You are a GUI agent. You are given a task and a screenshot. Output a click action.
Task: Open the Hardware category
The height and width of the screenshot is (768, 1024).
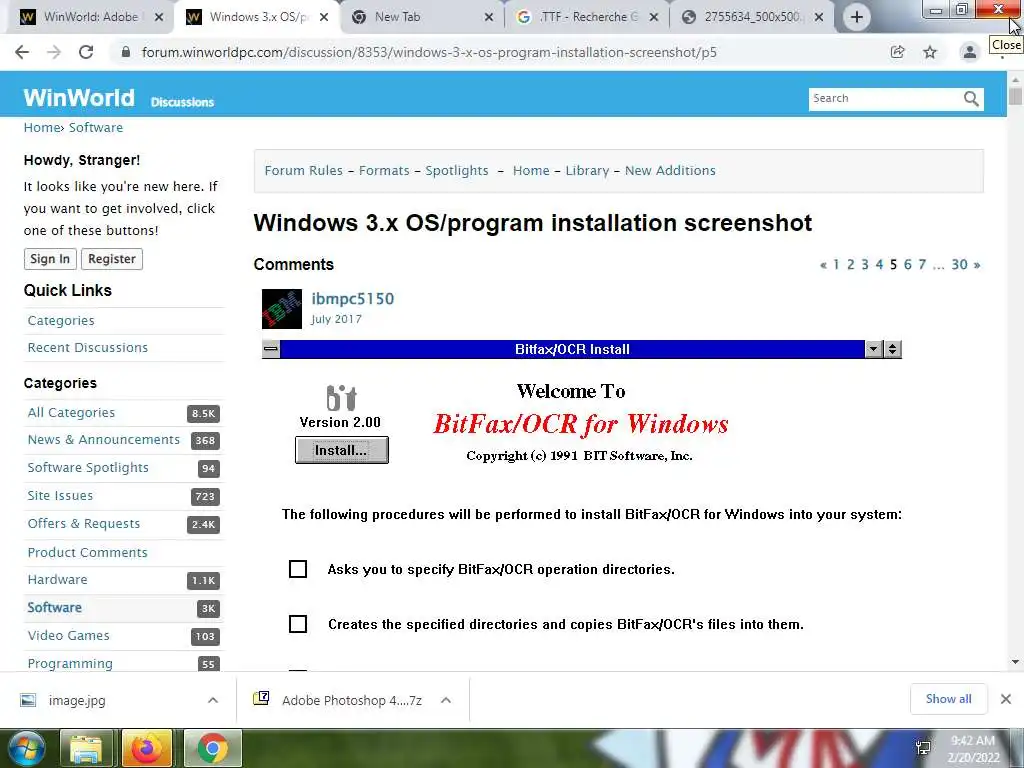pyautogui.click(x=57, y=579)
